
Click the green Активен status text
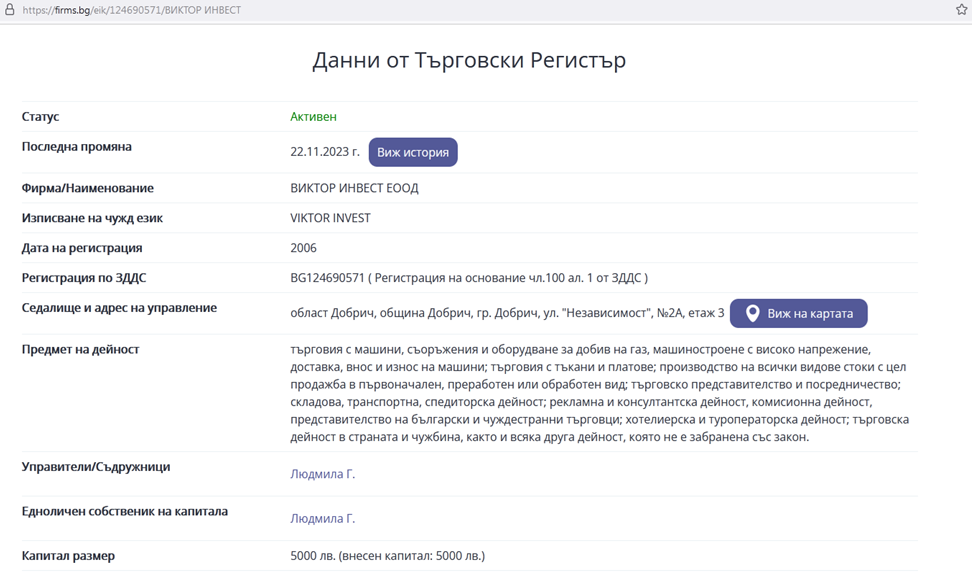coord(313,117)
